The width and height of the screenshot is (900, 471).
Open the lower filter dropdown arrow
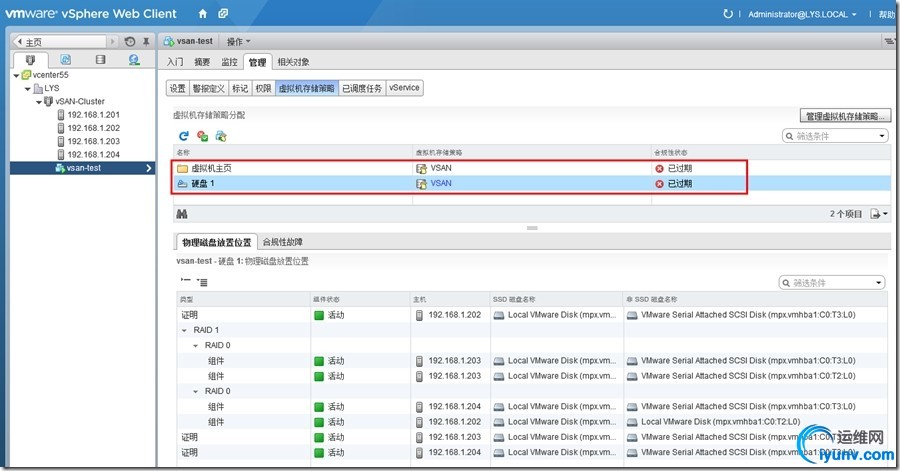(x=879, y=283)
